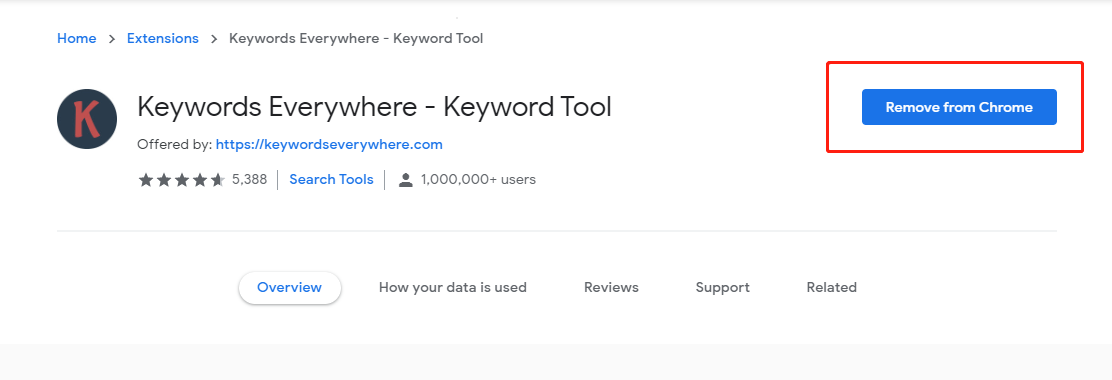Click the fourth rating star

point(199,180)
